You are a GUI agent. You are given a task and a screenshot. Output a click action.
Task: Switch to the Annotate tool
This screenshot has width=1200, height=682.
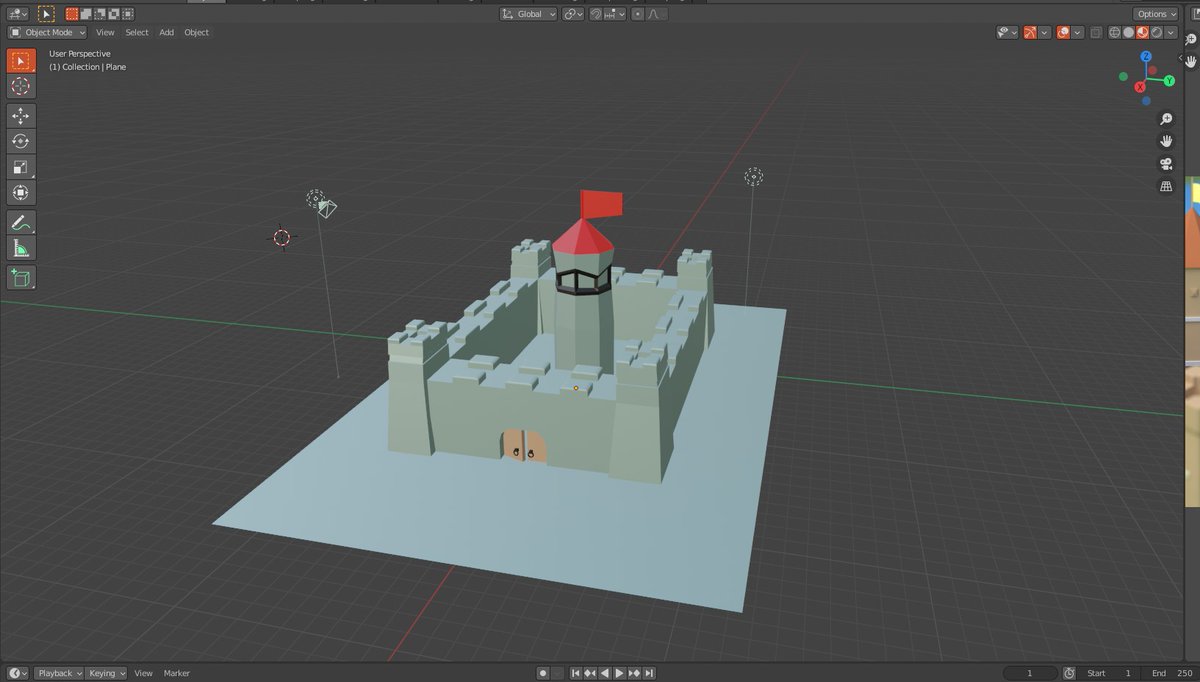[x=20, y=222]
